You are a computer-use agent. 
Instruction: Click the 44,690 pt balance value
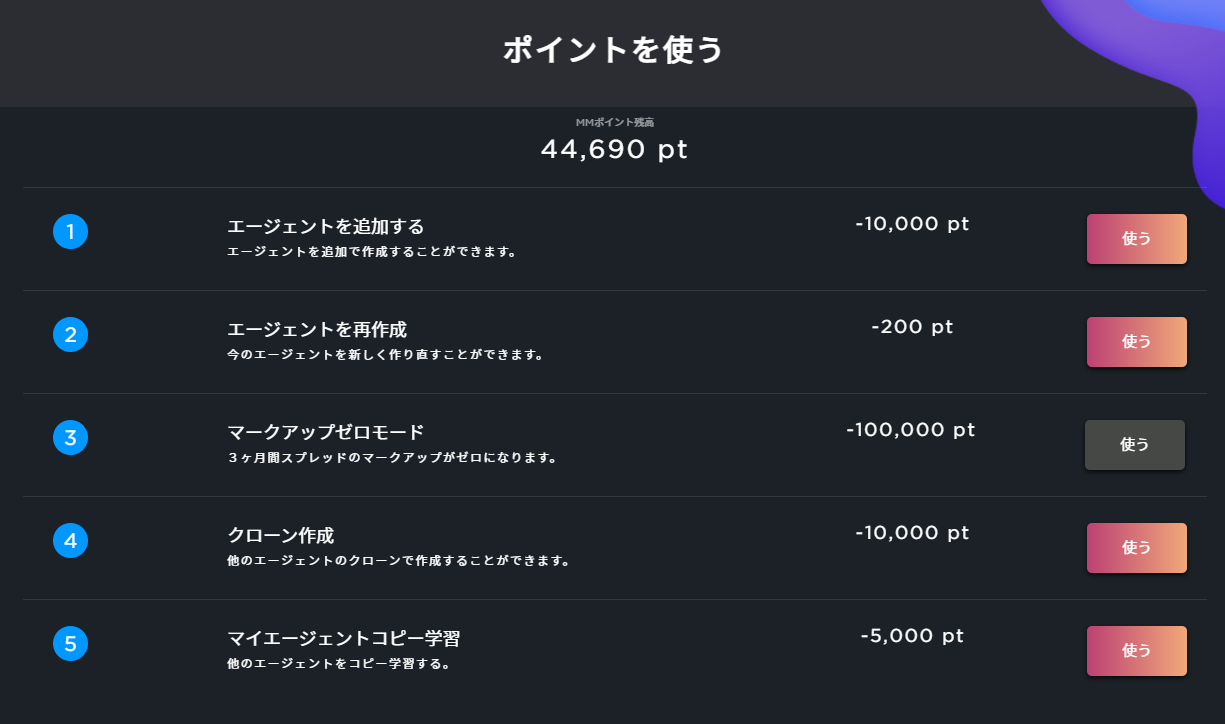pos(614,150)
